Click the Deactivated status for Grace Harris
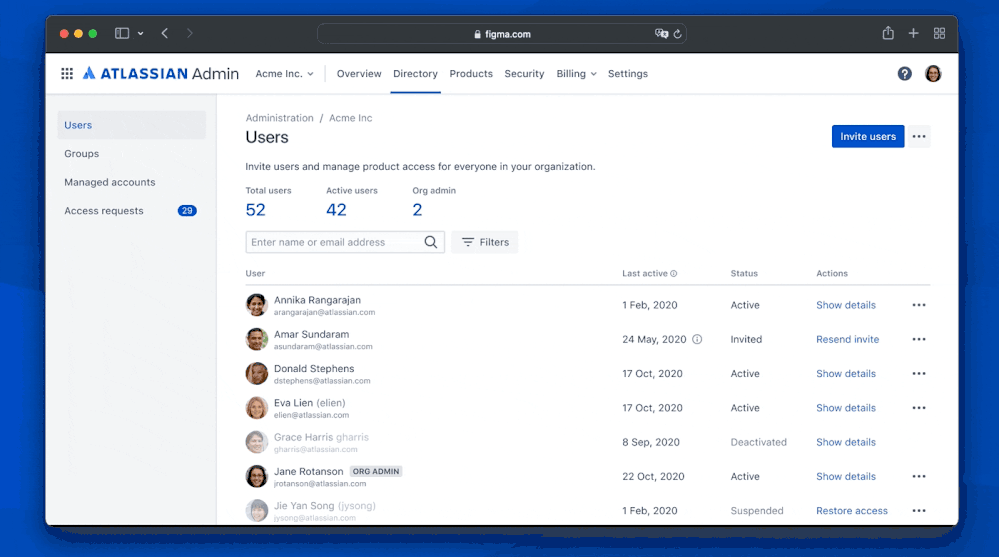This screenshot has width=999, height=557. point(758,442)
